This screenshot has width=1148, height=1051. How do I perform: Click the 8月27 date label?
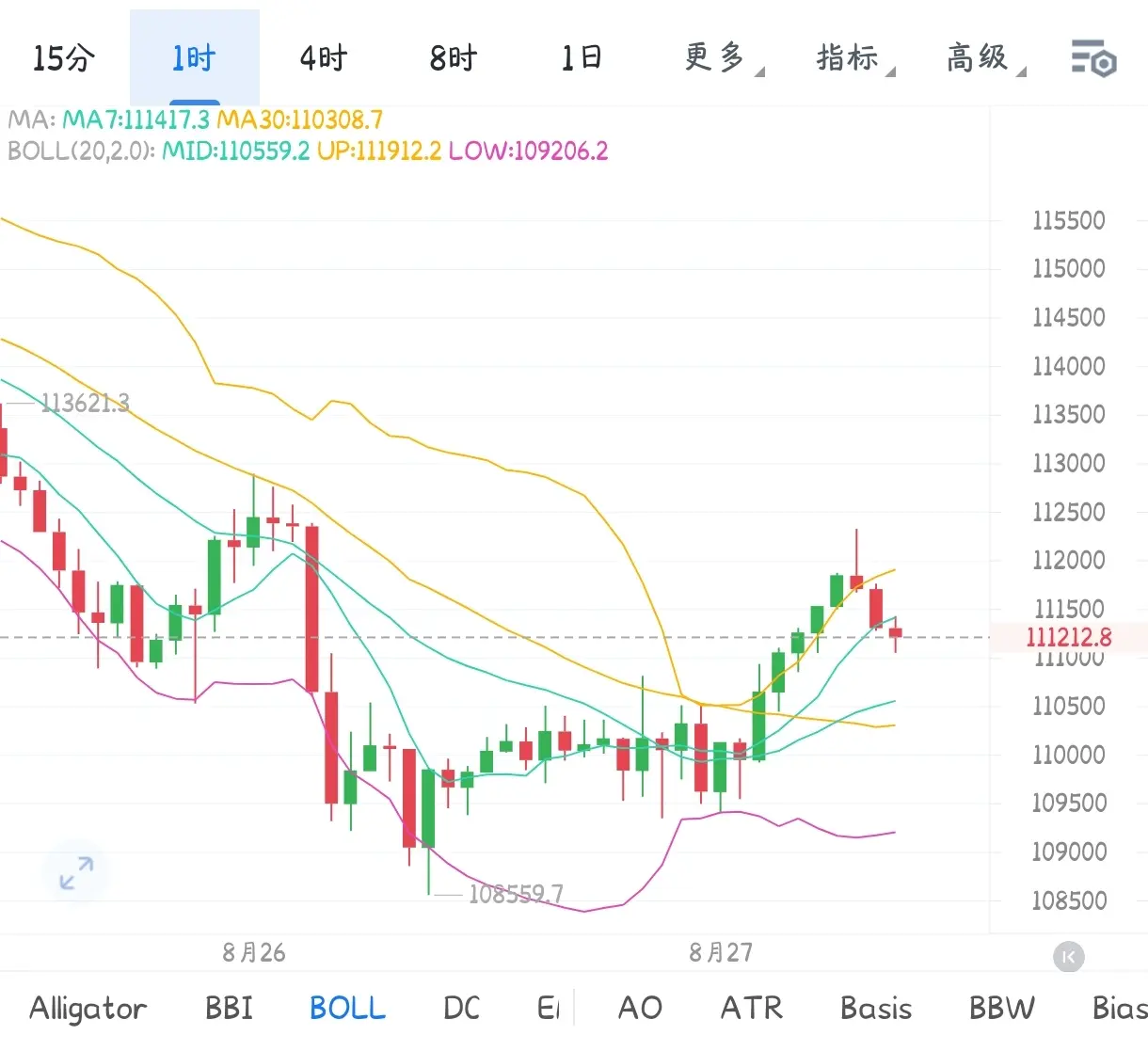[x=721, y=953]
